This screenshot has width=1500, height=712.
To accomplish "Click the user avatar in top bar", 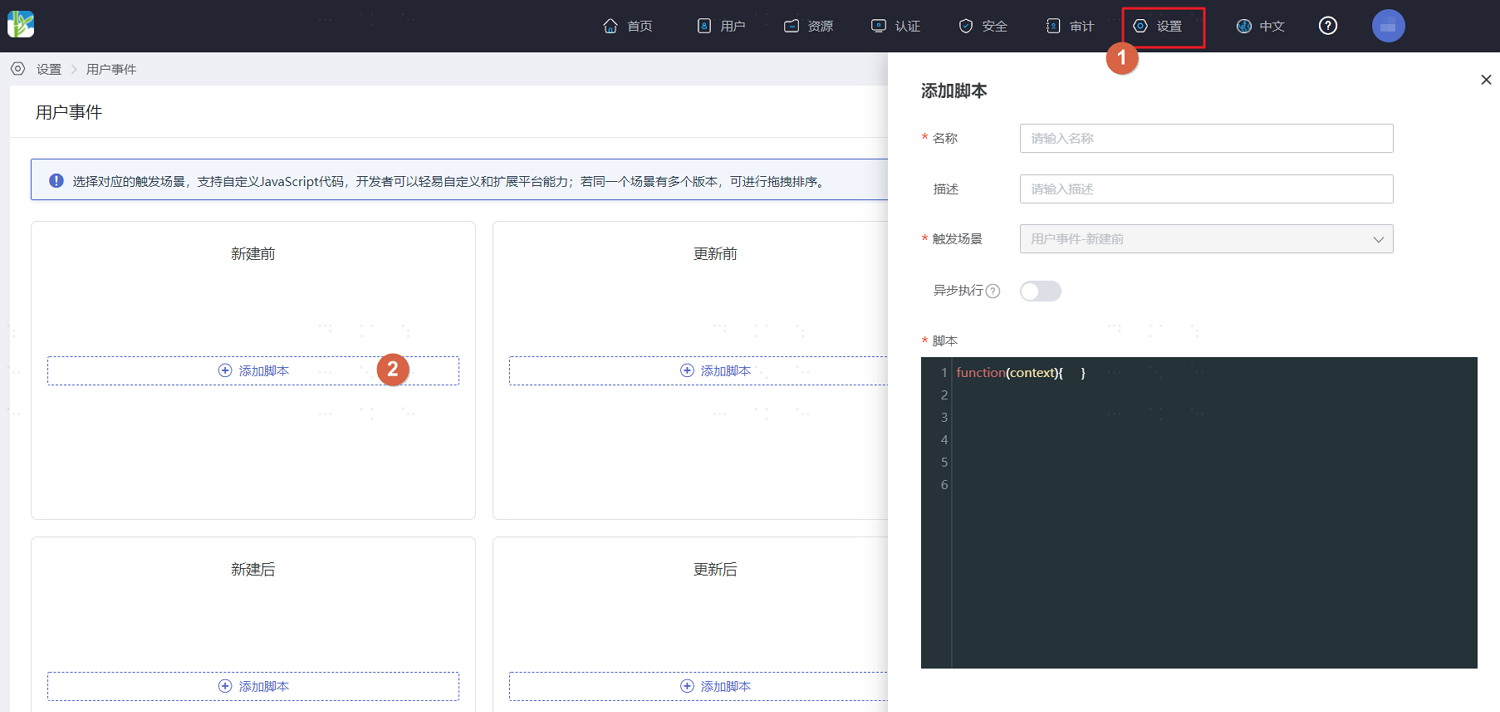I will point(1388,26).
